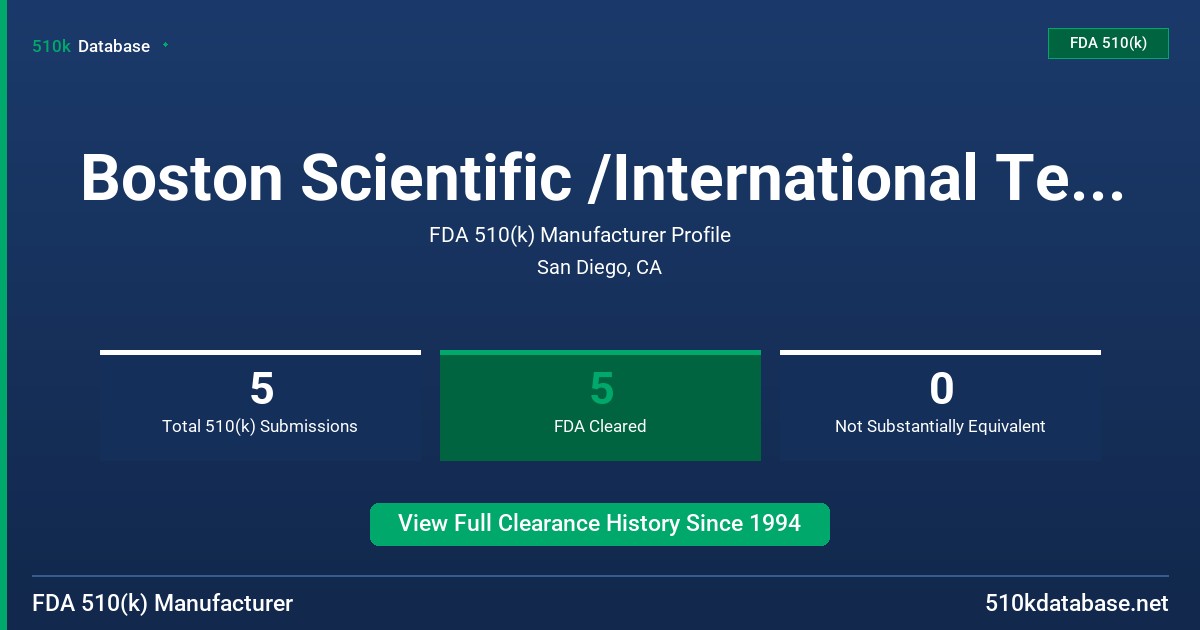The height and width of the screenshot is (630, 1200).
Task: Click the FDA 510(k) Manufacturer Profile subtitle
Action: pyautogui.click(x=580, y=235)
